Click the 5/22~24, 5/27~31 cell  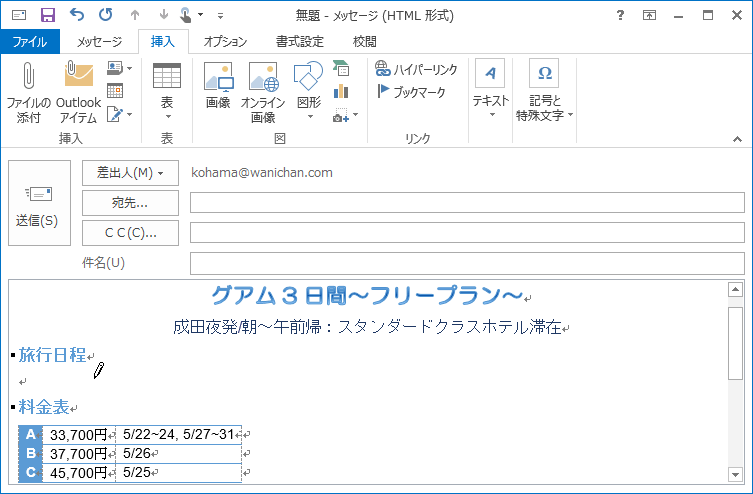pyautogui.click(x=179, y=435)
